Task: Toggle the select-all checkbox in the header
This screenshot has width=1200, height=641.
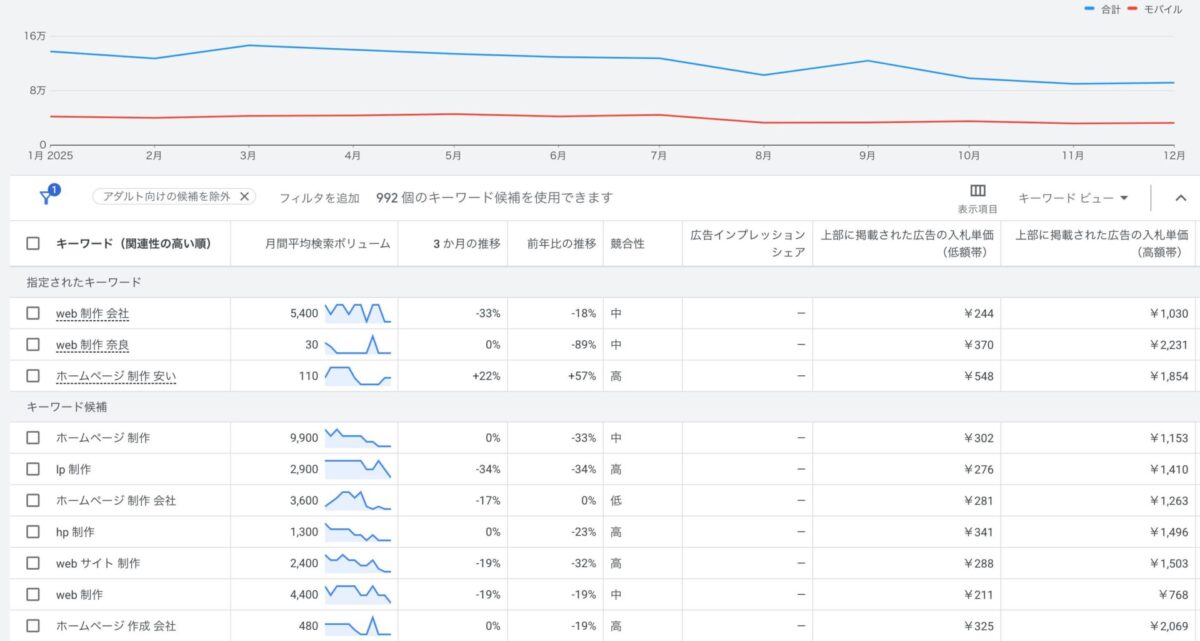Action: point(33,243)
